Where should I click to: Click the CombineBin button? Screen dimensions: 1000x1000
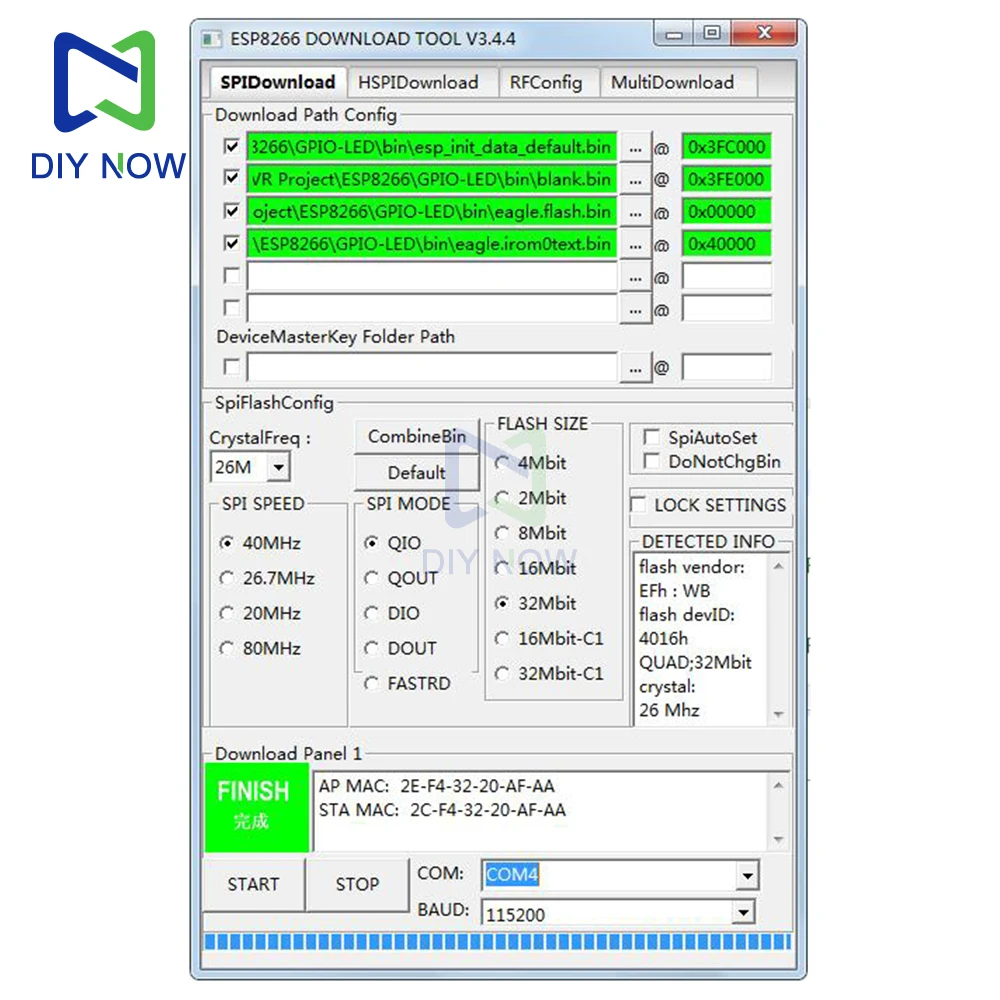pyautogui.click(x=416, y=437)
